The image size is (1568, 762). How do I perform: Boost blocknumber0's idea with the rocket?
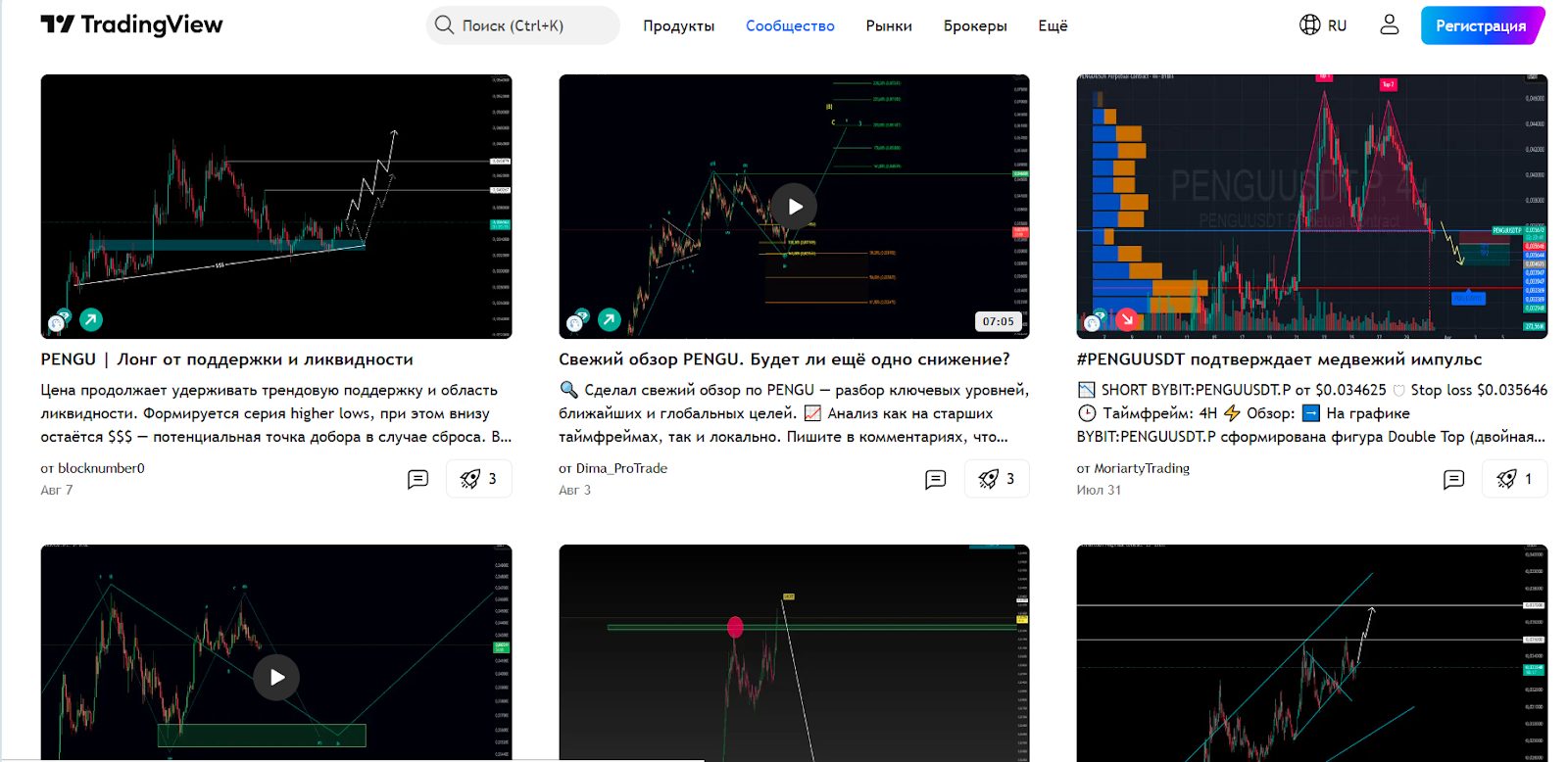coord(478,479)
